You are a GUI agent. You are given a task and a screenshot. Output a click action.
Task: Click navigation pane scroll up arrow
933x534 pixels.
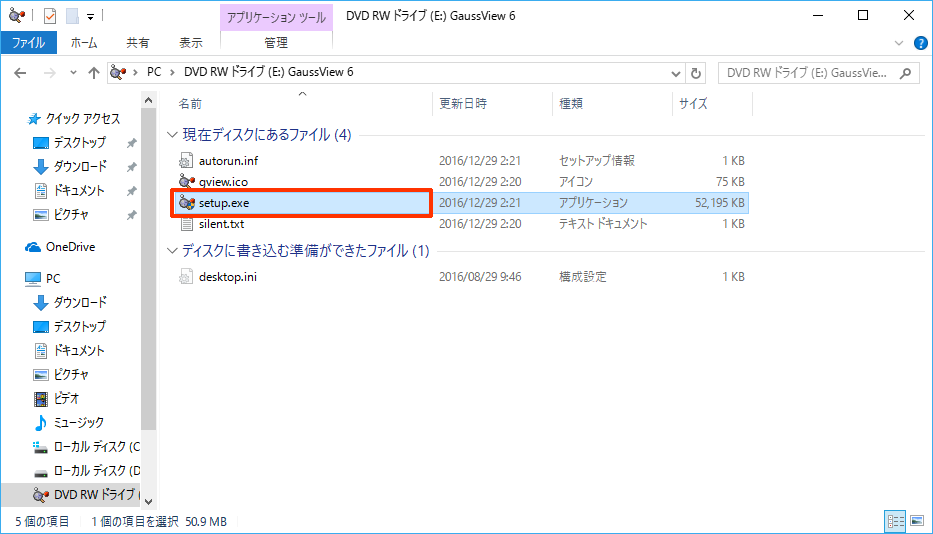[149, 100]
